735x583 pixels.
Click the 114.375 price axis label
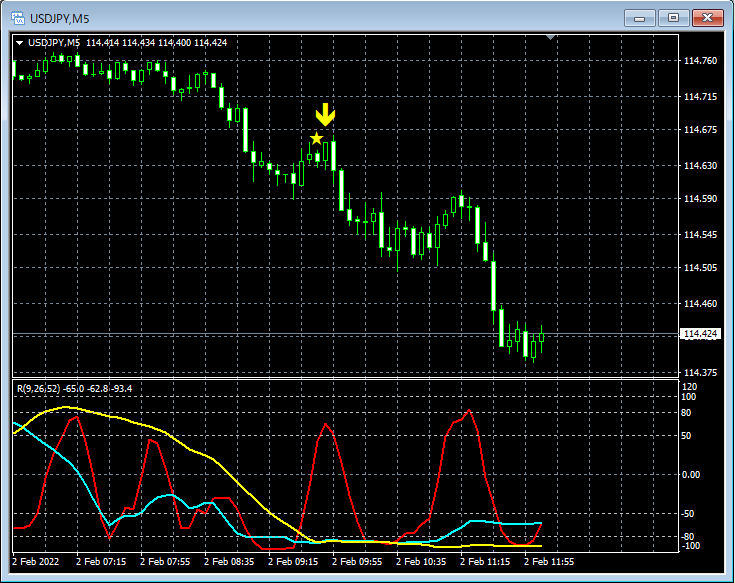[700, 373]
